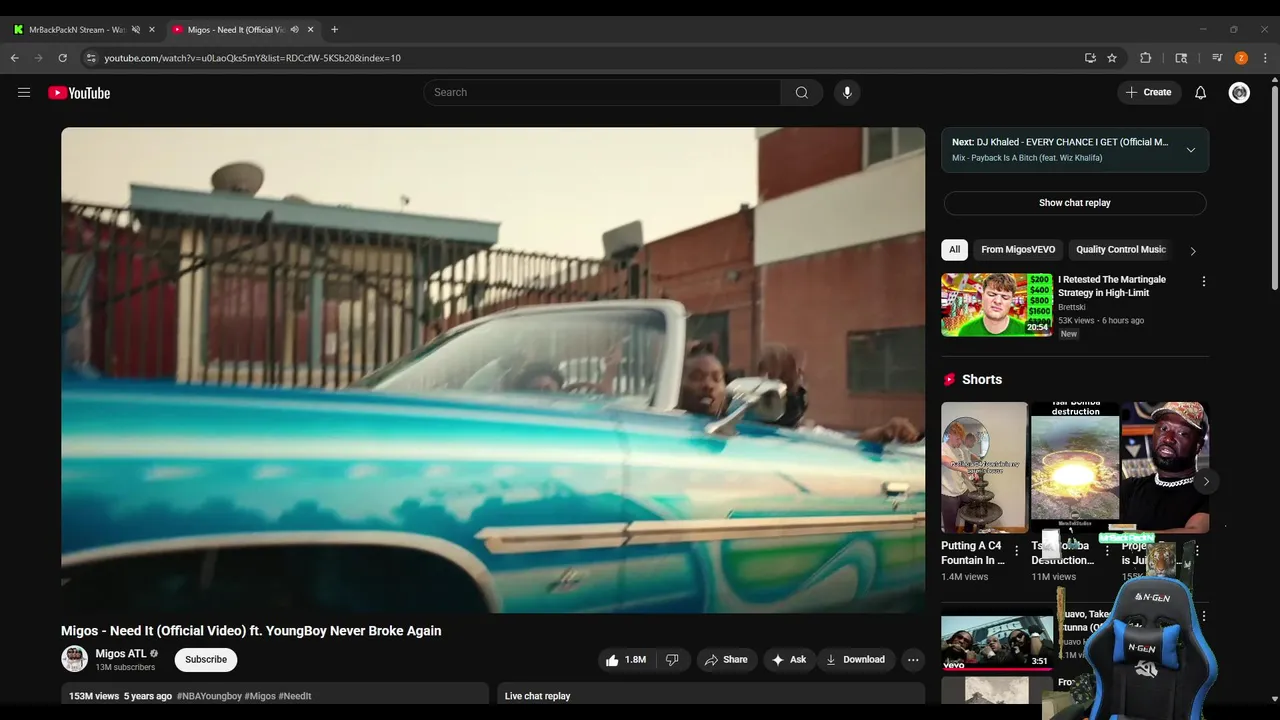1280x720 pixels.
Task: Focus the YouTube search field
Action: point(602,93)
